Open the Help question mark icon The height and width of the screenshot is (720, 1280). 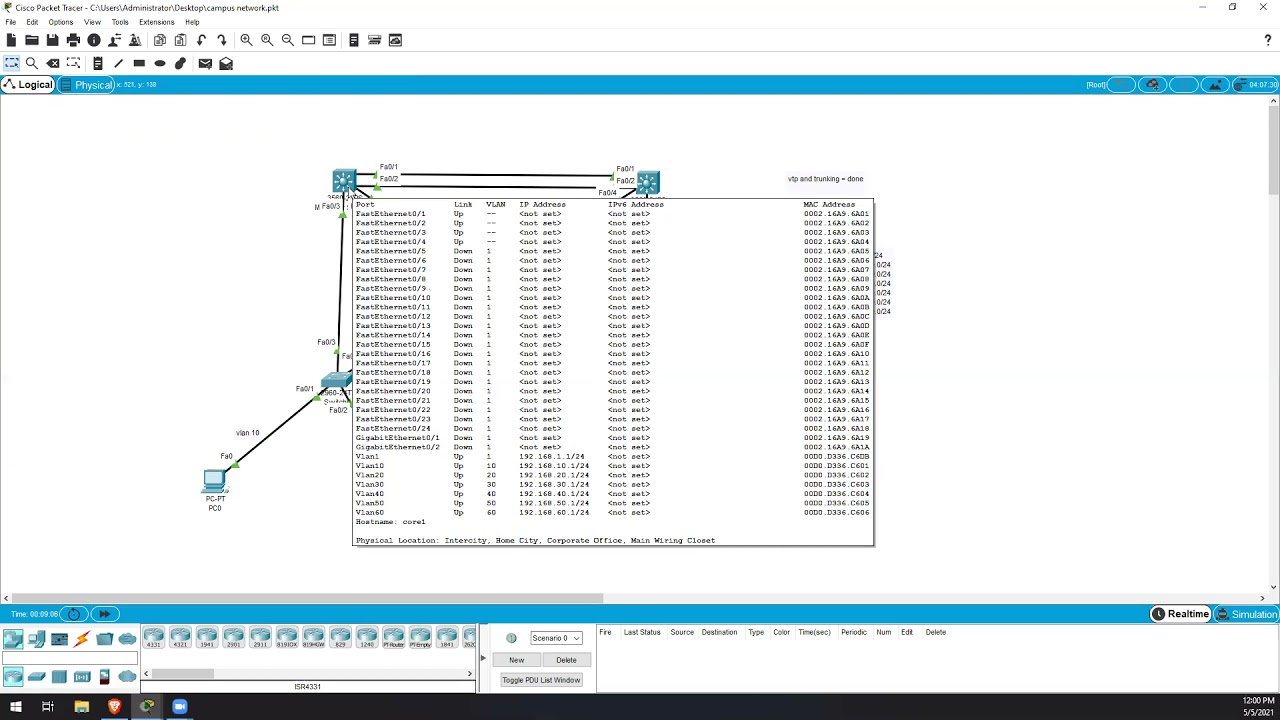click(x=1268, y=40)
